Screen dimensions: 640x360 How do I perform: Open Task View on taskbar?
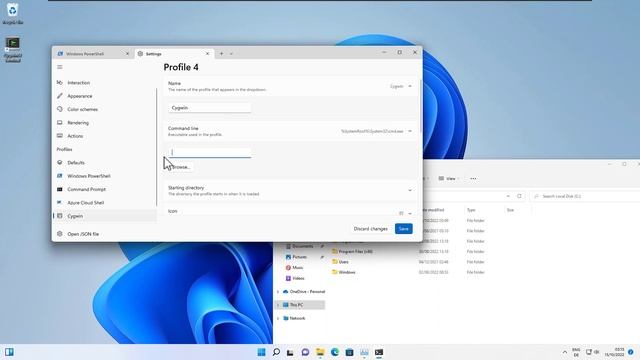click(x=290, y=352)
